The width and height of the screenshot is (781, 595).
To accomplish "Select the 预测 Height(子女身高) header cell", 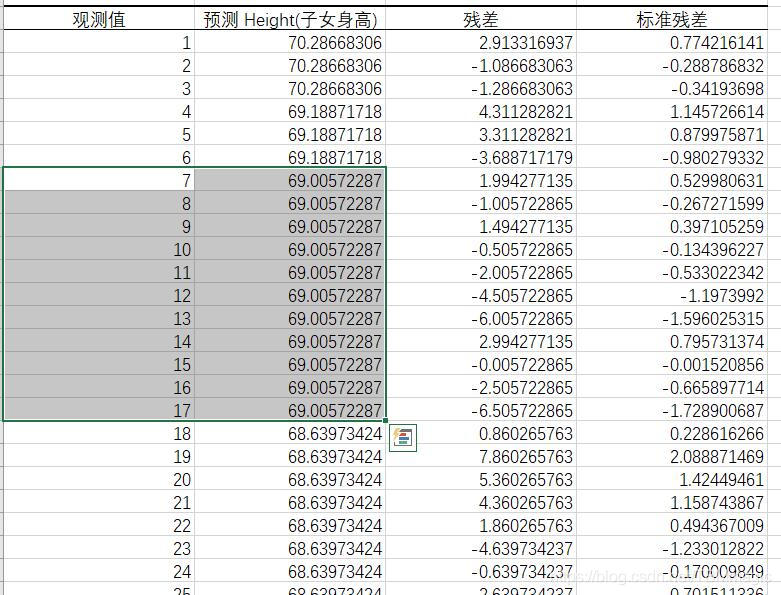I will coord(290,19).
